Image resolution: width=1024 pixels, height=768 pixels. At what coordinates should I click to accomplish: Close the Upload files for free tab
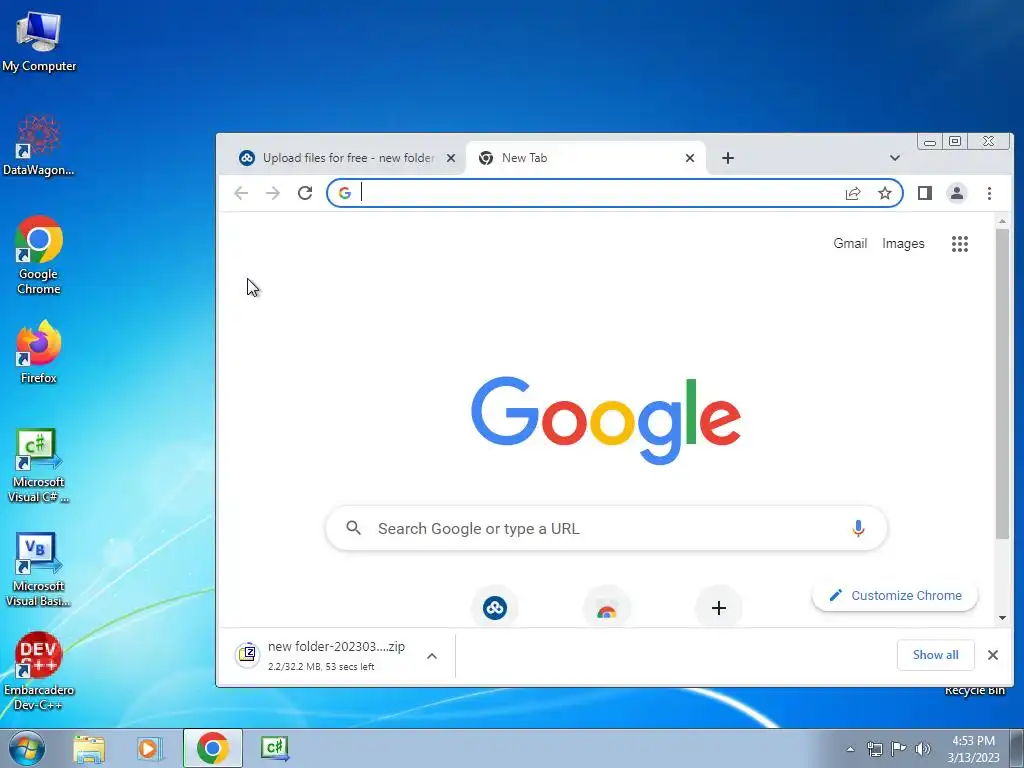pyautogui.click(x=451, y=158)
